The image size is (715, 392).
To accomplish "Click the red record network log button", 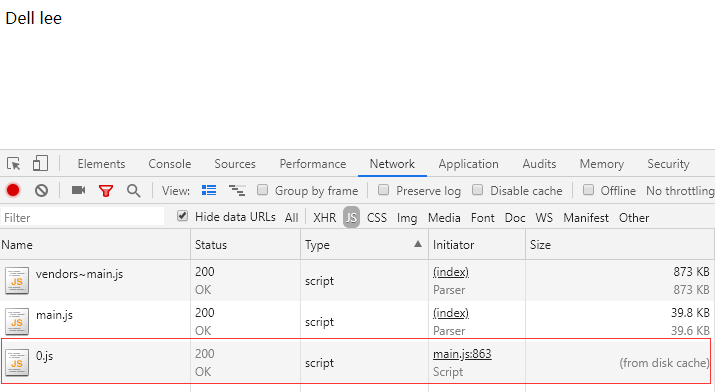I will (x=13, y=190).
